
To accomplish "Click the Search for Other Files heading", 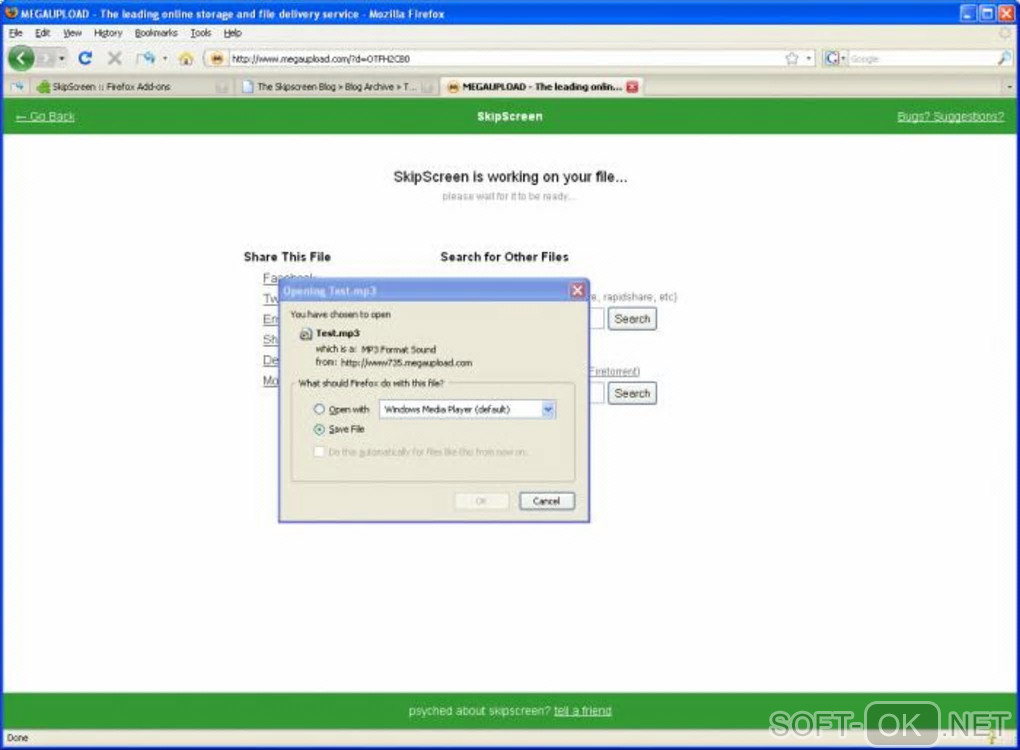I will (504, 257).
